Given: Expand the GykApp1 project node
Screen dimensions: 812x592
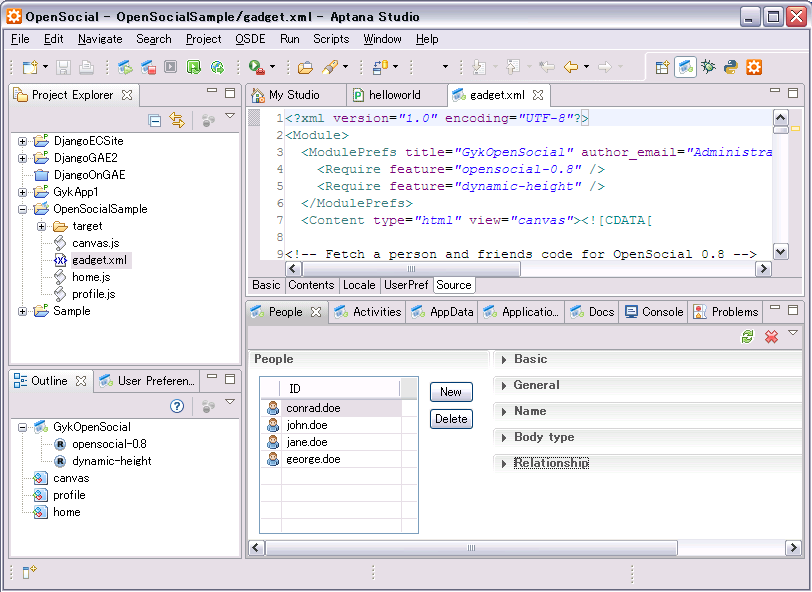Looking at the screenshot, I should 22,193.
